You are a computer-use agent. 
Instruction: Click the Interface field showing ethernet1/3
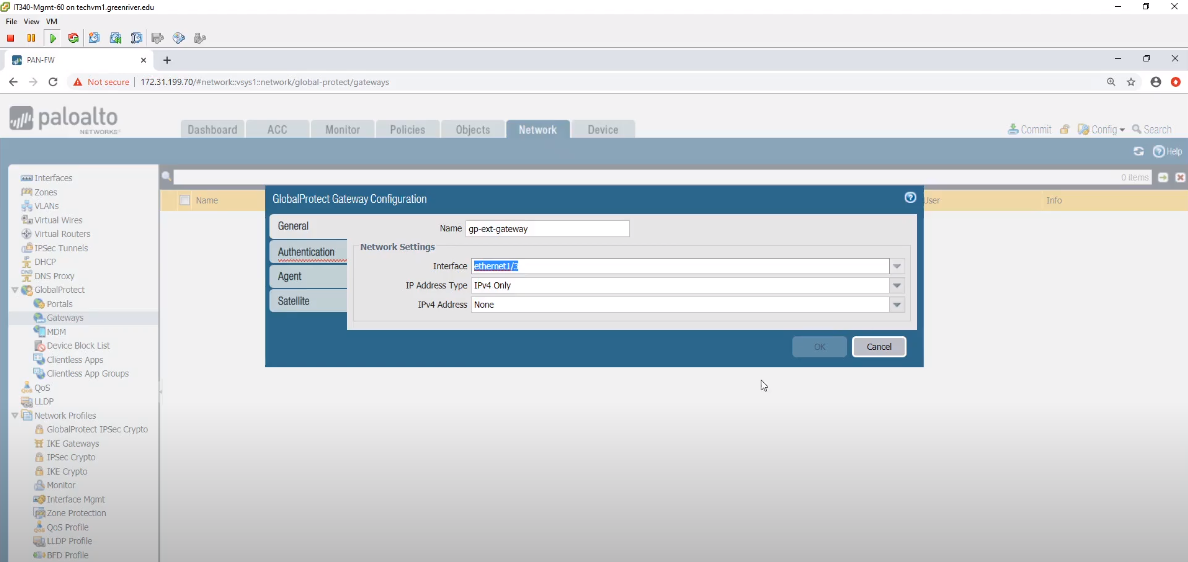click(x=680, y=266)
